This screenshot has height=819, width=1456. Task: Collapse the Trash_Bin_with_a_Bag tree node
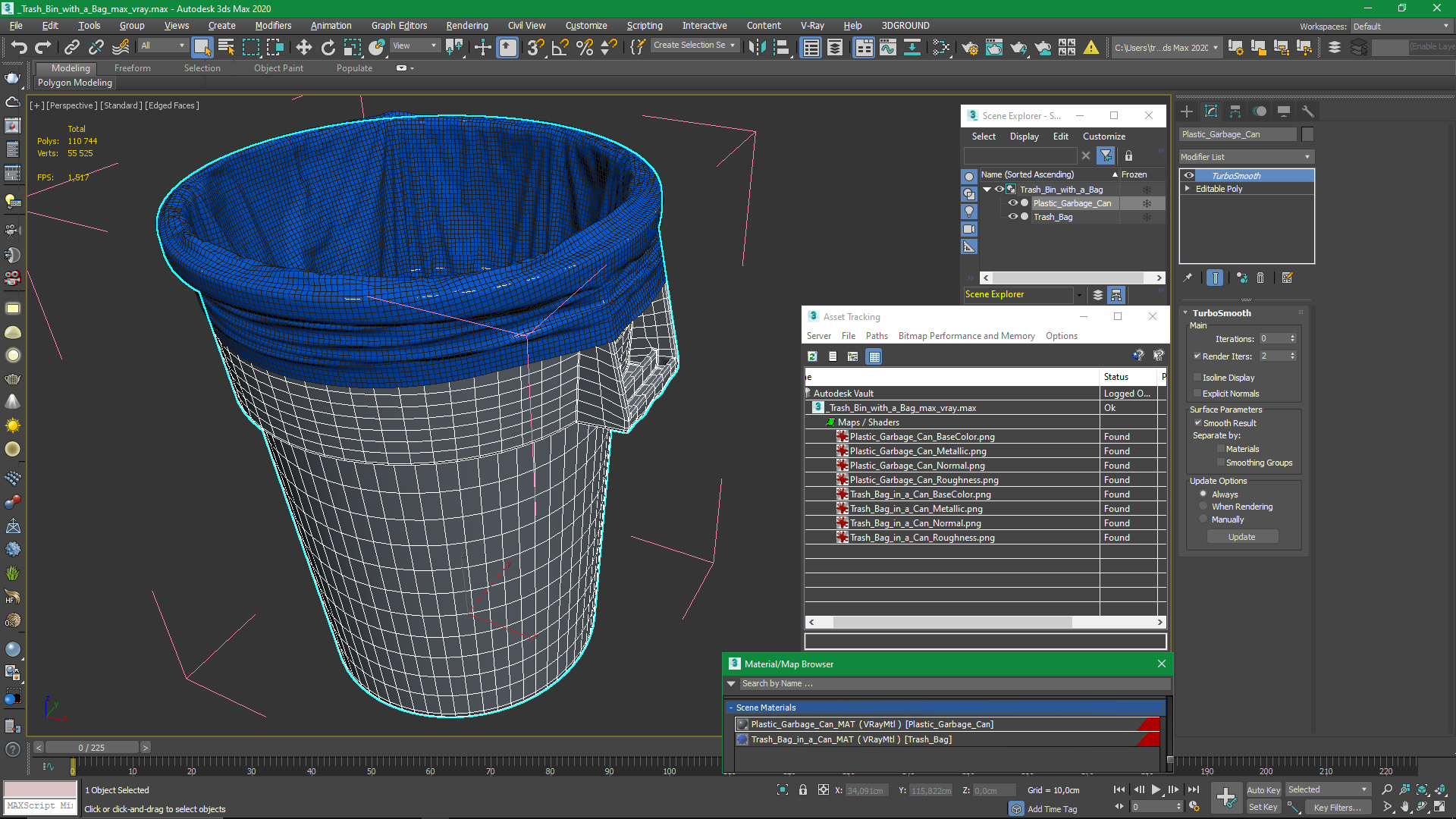coord(987,190)
